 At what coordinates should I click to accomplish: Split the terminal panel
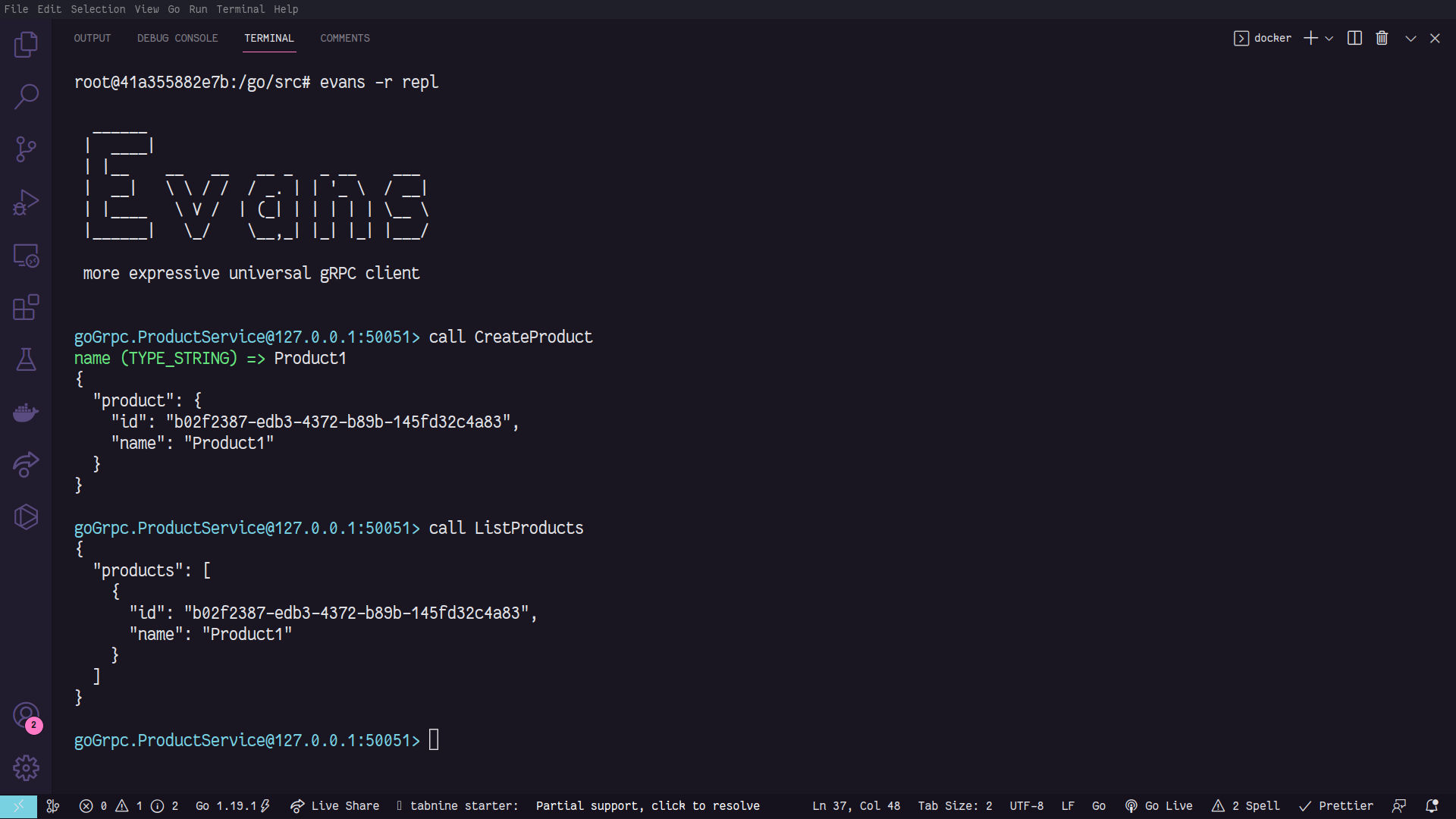[1354, 38]
